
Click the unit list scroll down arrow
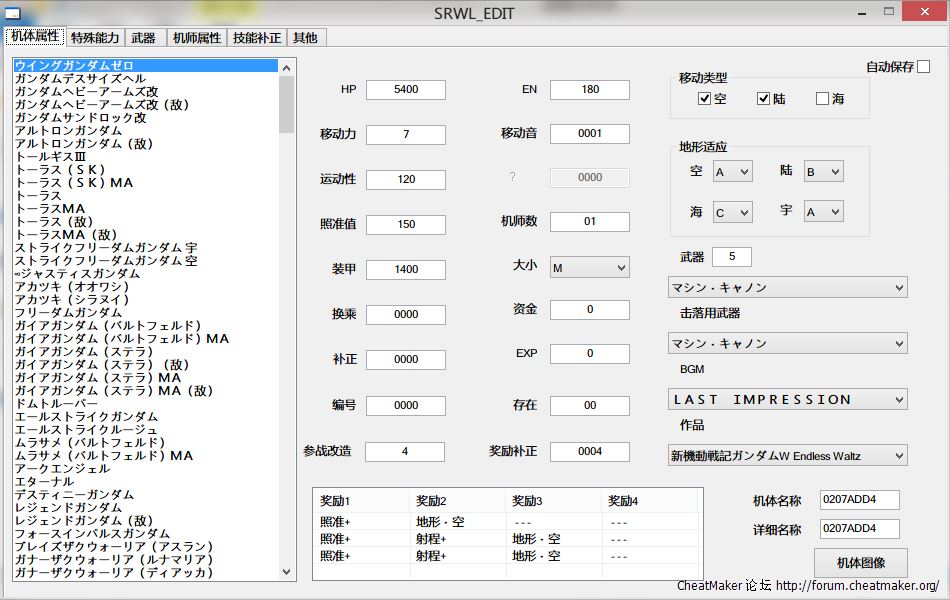pos(287,572)
